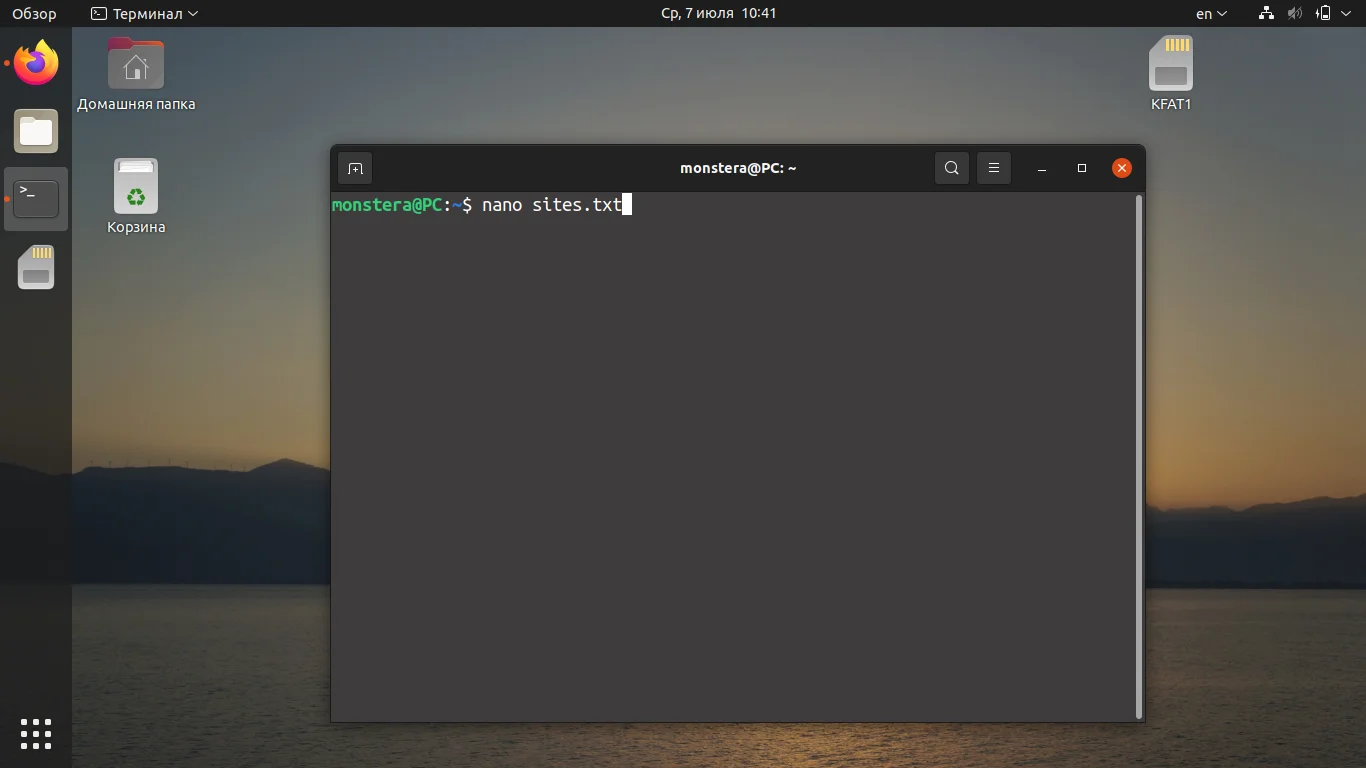Open Корзина trash icon
The width and height of the screenshot is (1366, 768).
(x=136, y=197)
